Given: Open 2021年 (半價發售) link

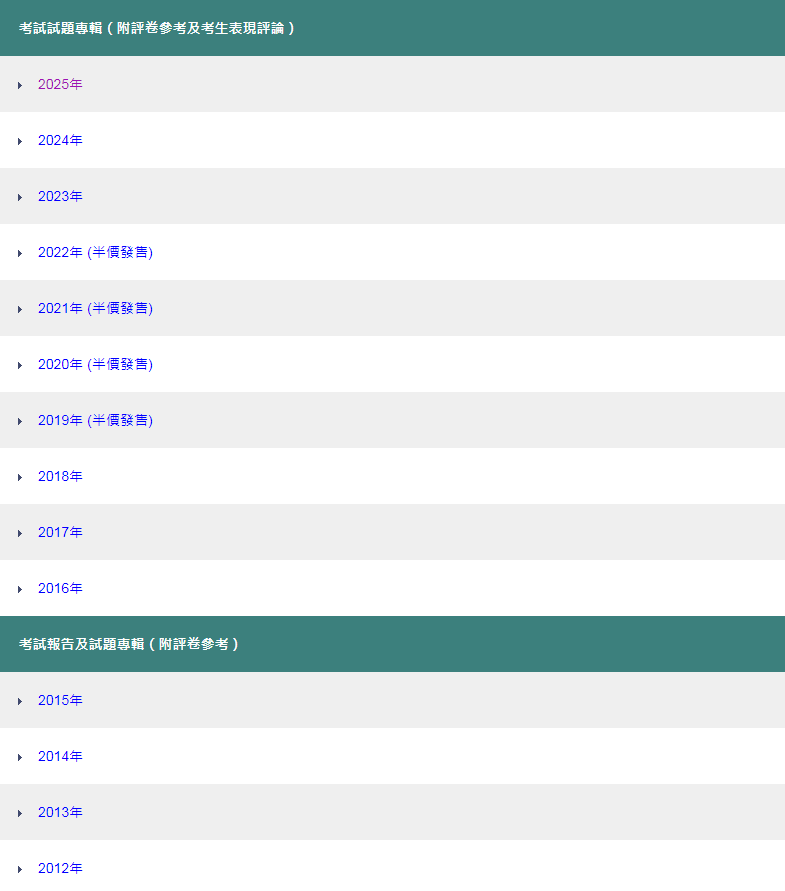Looking at the screenshot, I should [x=95, y=309].
